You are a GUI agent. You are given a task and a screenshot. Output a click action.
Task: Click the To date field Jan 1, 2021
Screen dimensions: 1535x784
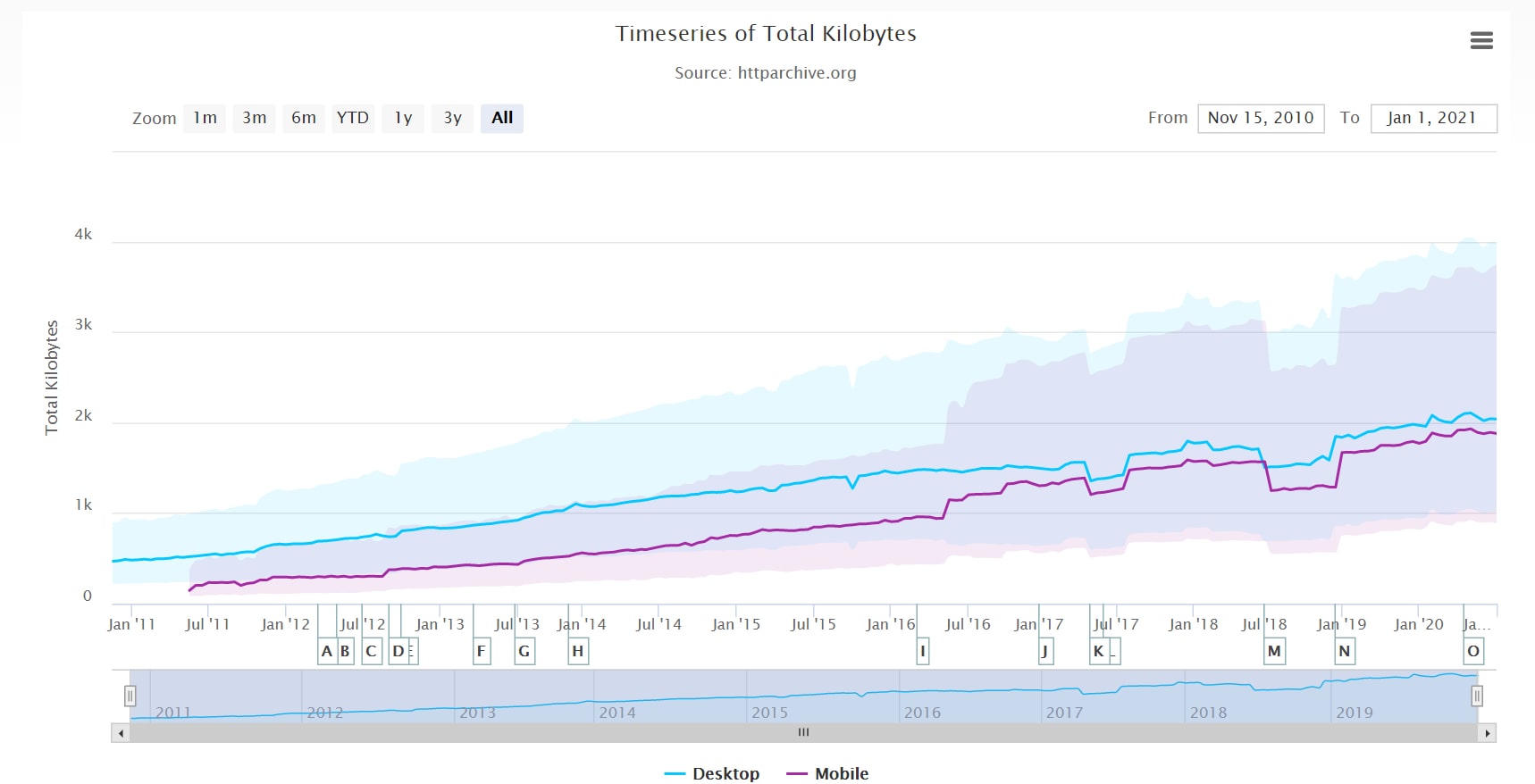click(1433, 118)
